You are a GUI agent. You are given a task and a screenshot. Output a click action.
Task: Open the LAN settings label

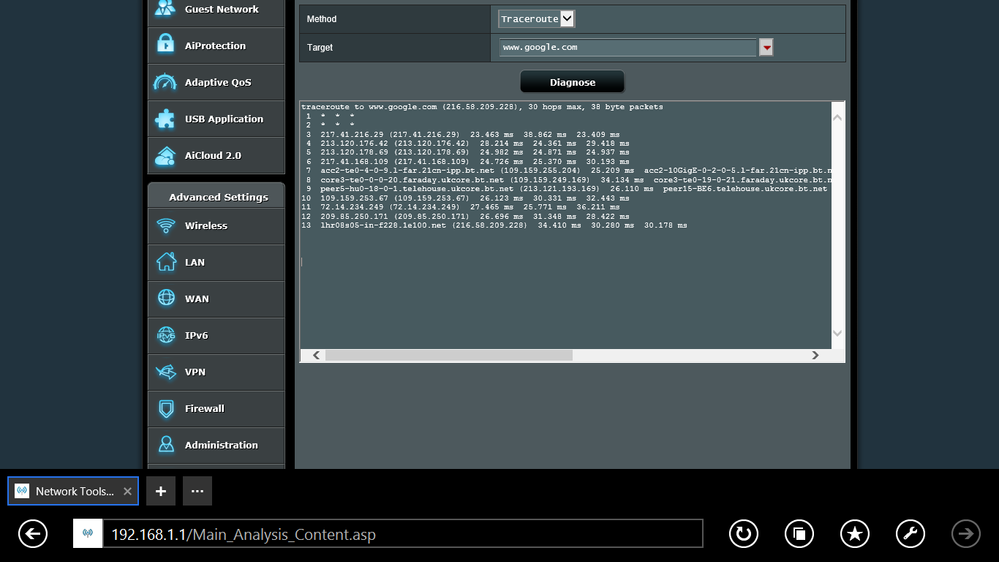coord(194,262)
